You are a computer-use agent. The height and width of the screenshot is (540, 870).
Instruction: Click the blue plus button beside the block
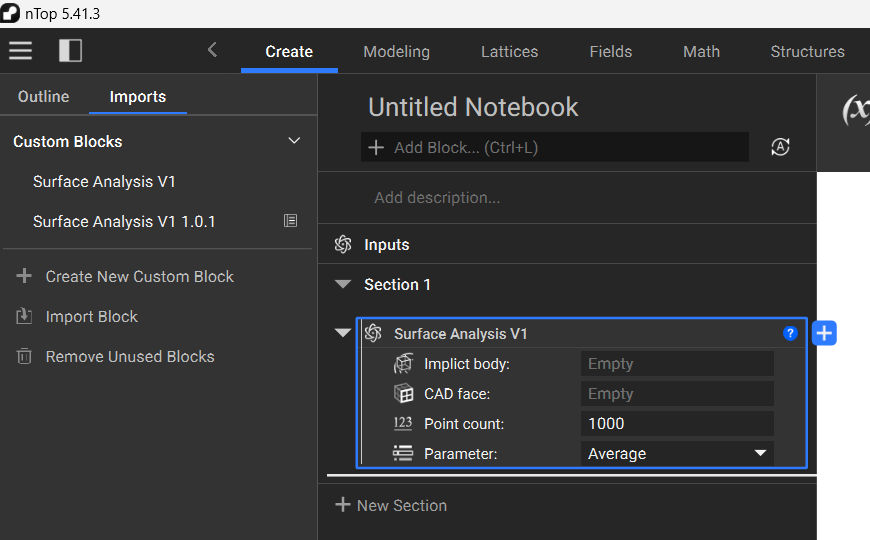[824, 333]
